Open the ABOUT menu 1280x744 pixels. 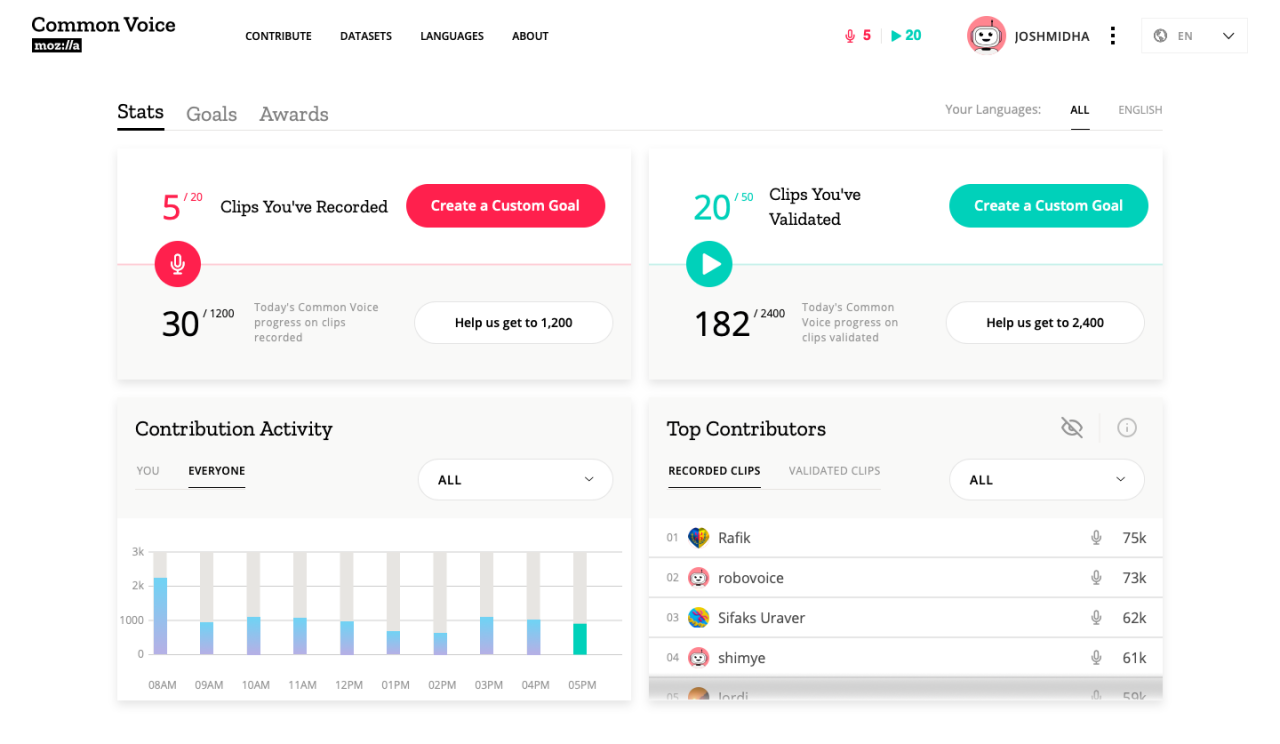tap(530, 36)
